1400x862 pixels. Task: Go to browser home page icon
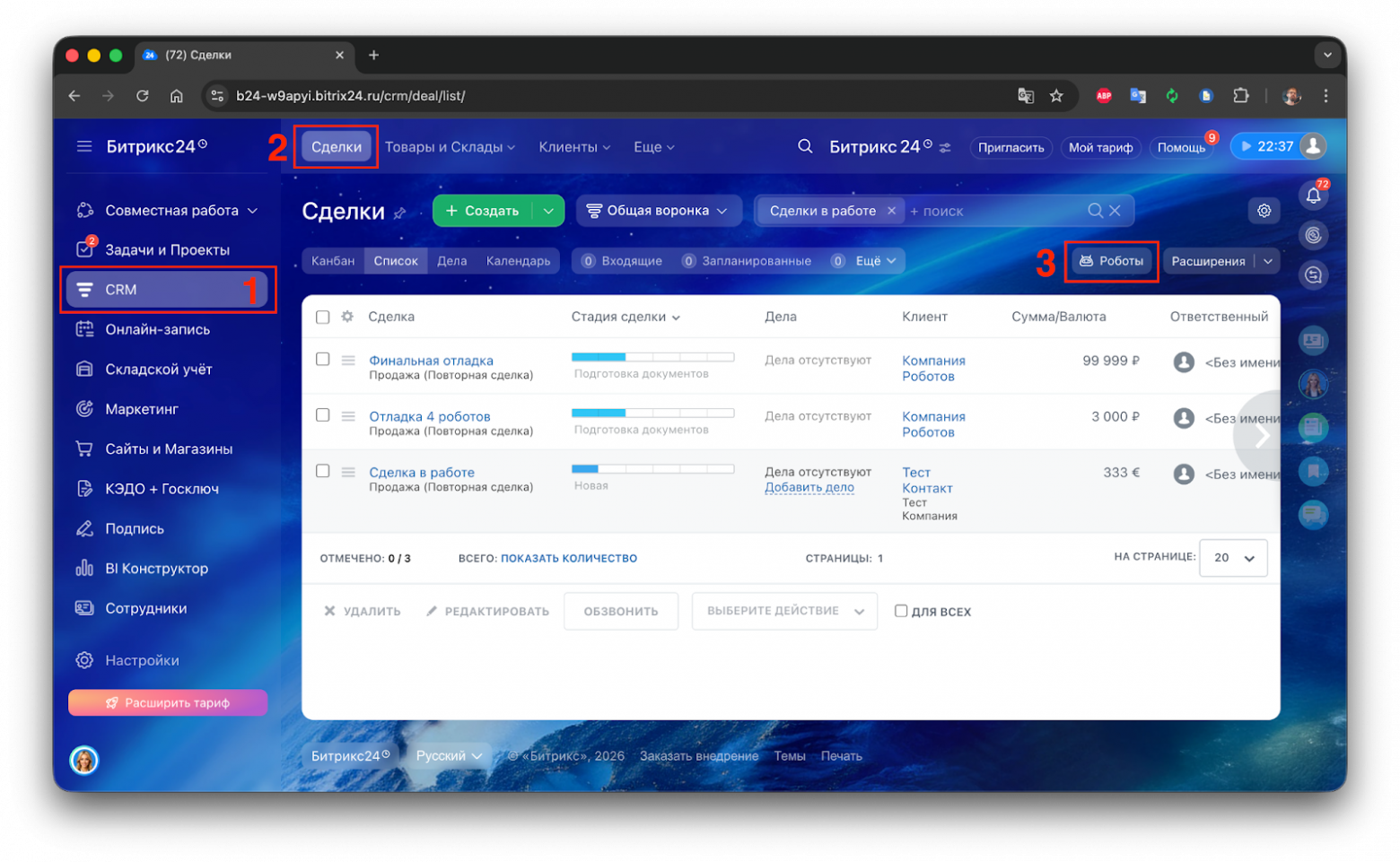point(177,96)
